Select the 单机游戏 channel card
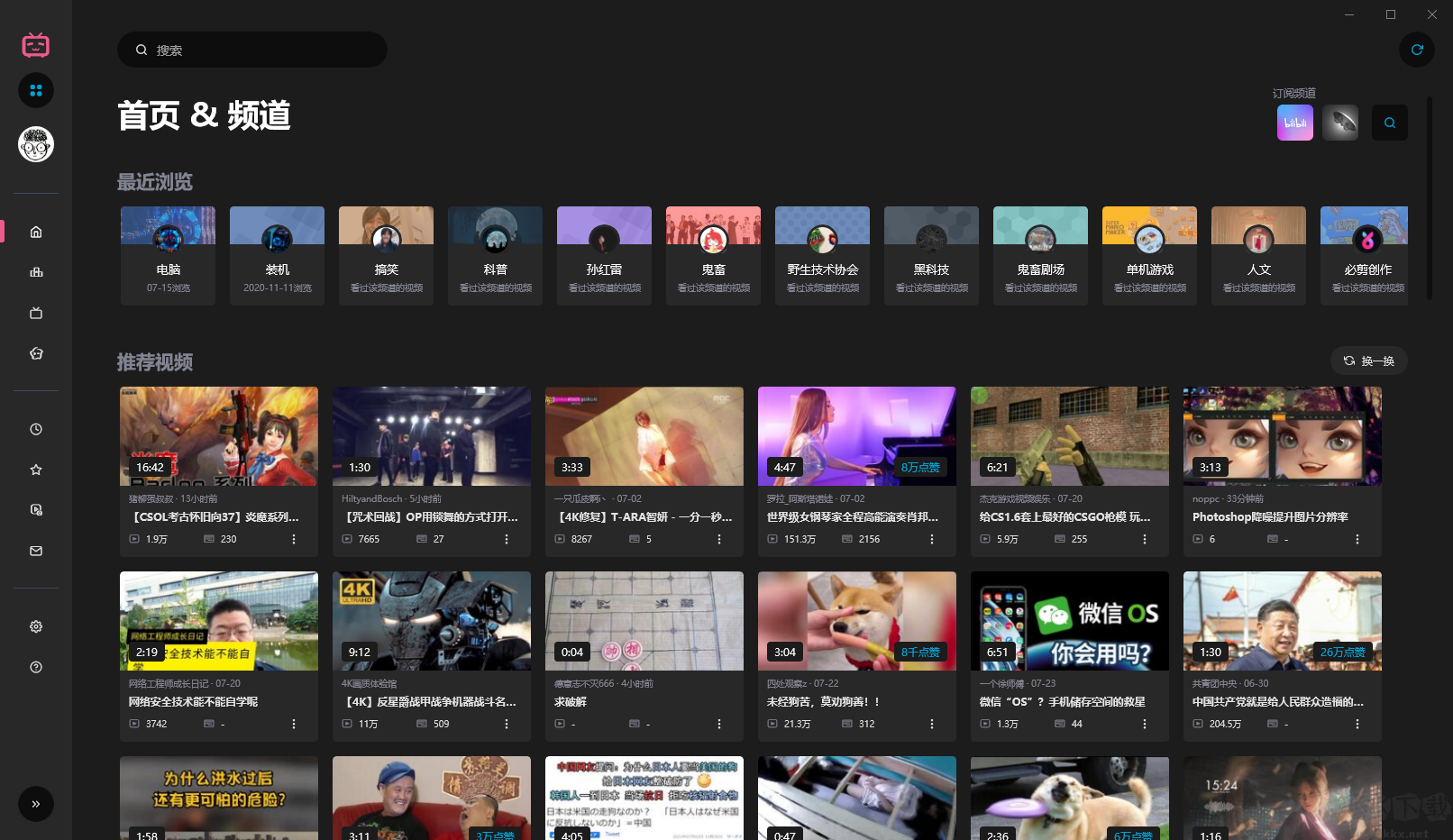1453x840 pixels. 1150,256
